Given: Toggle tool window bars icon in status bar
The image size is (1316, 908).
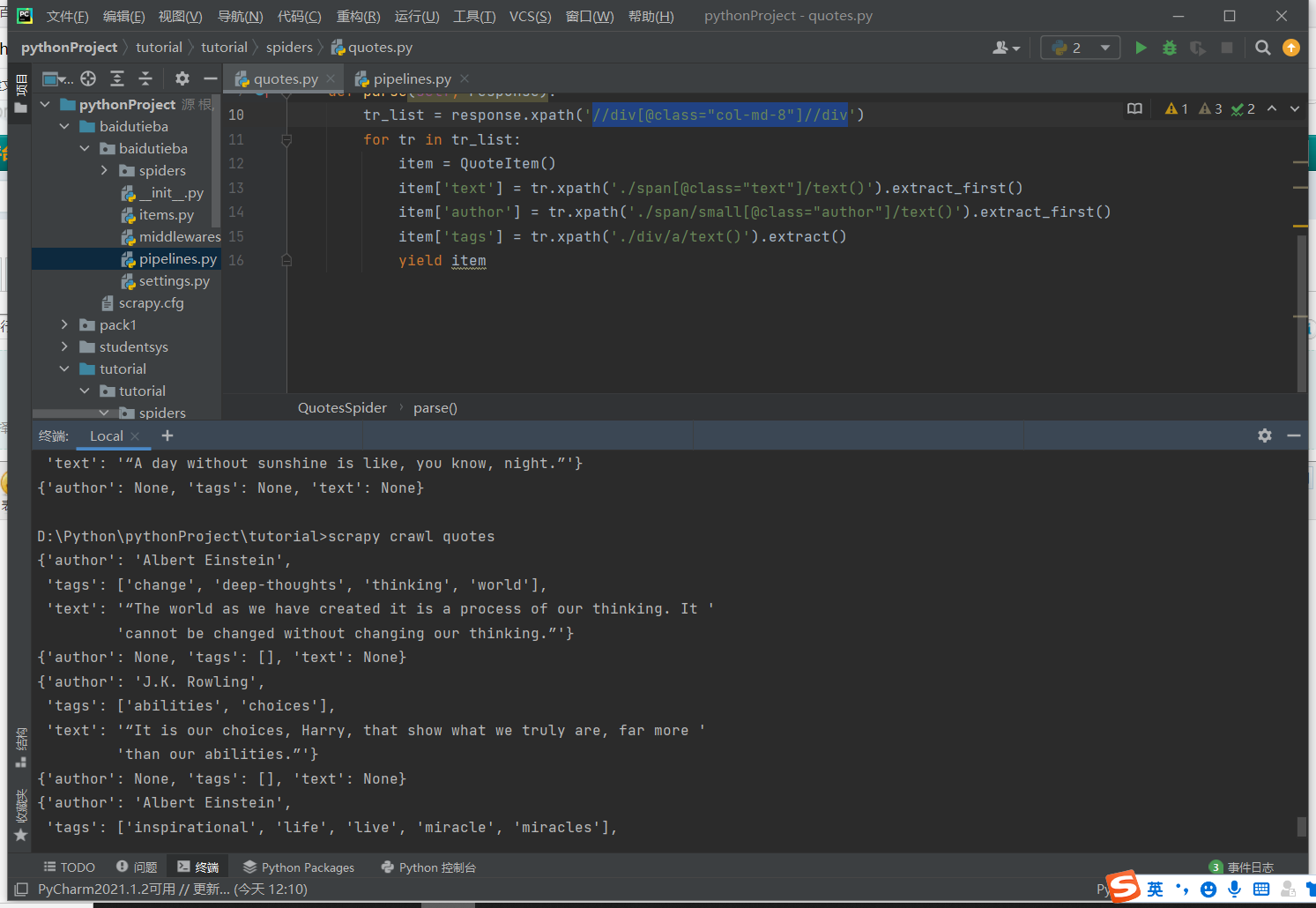Looking at the screenshot, I should point(21,889).
